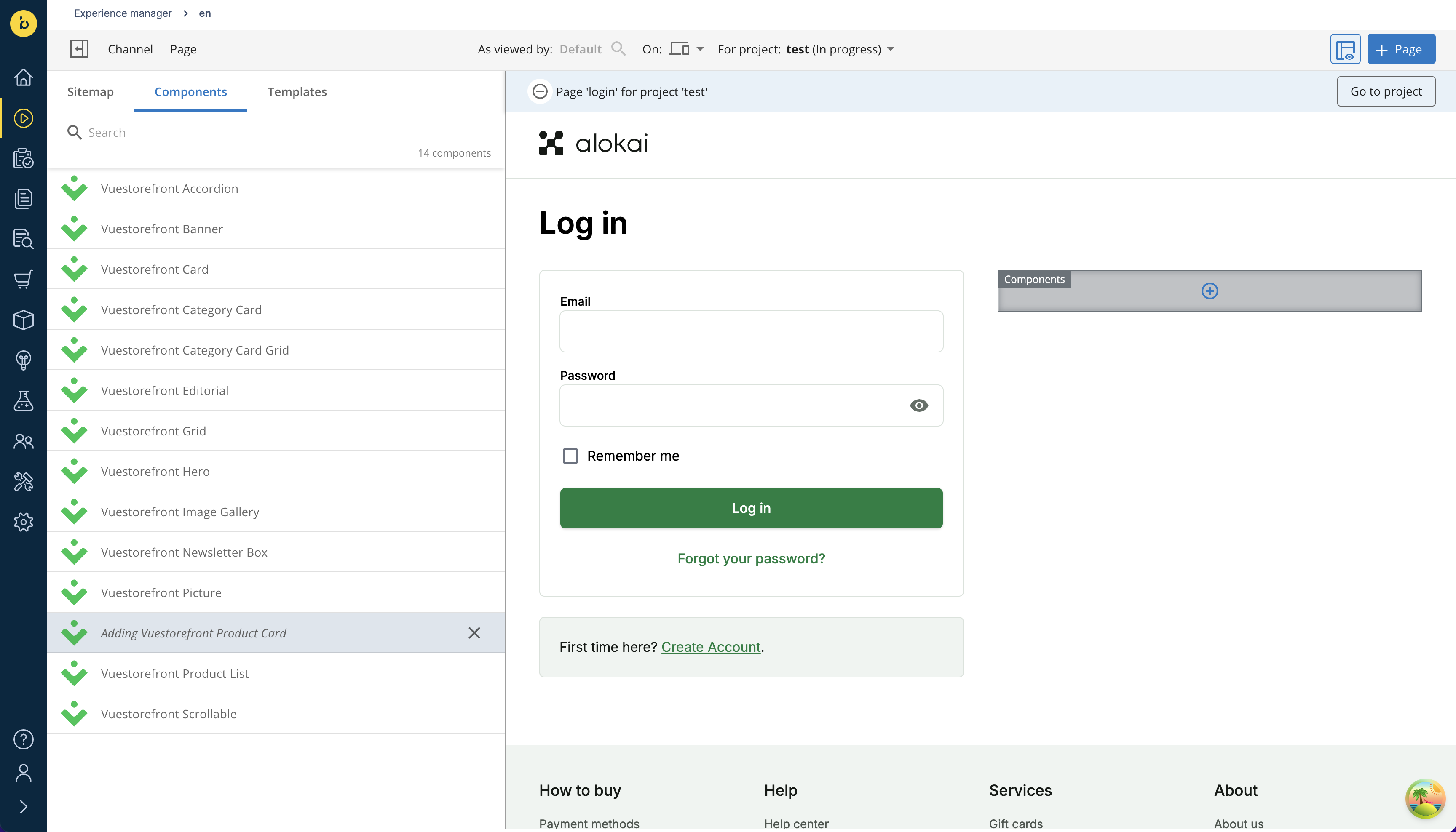Select Vuestorefront Accordion component
Image resolution: width=1456 pixels, height=832 pixels.
point(276,188)
